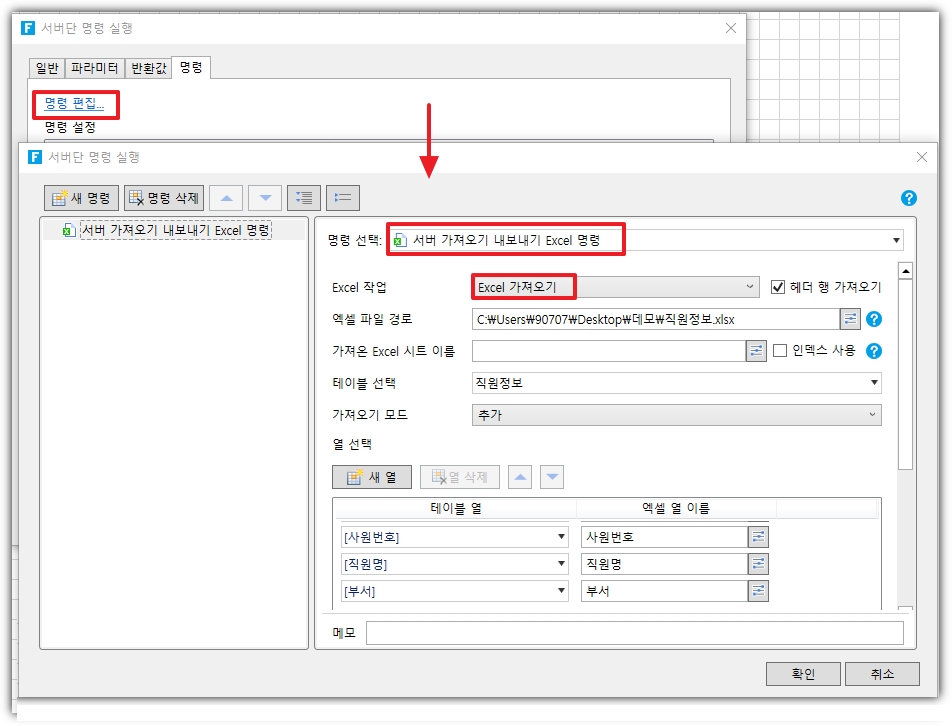This screenshot has height=726, width=952.
Task: Click the outdent command list icon
Action: click(x=343, y=198)
